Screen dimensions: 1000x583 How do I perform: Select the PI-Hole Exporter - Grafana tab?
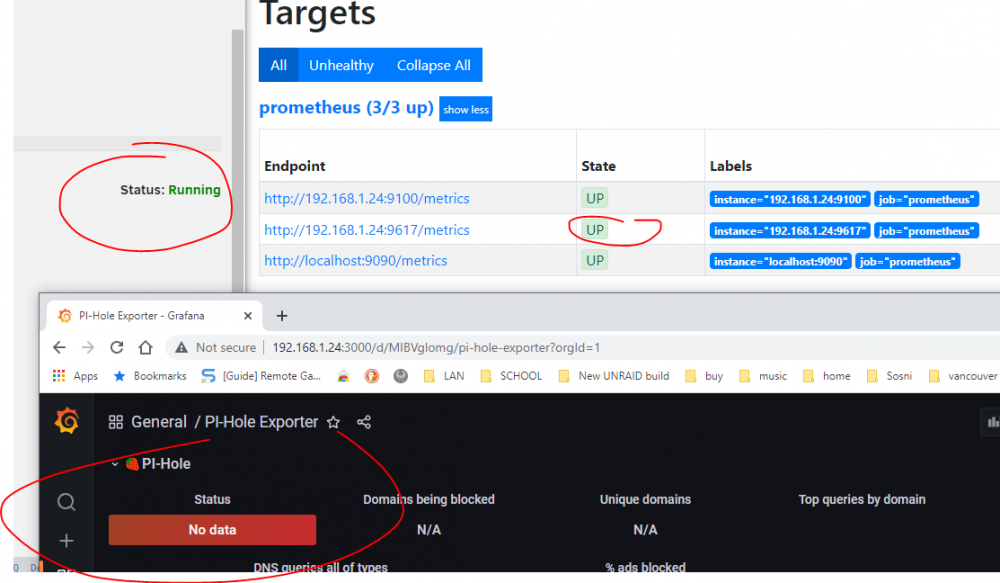[153, 316]
